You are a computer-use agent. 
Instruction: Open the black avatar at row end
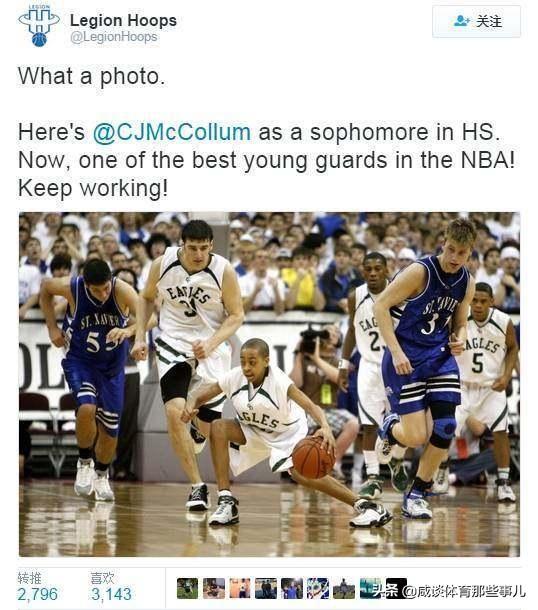click(x=396, y=588)
